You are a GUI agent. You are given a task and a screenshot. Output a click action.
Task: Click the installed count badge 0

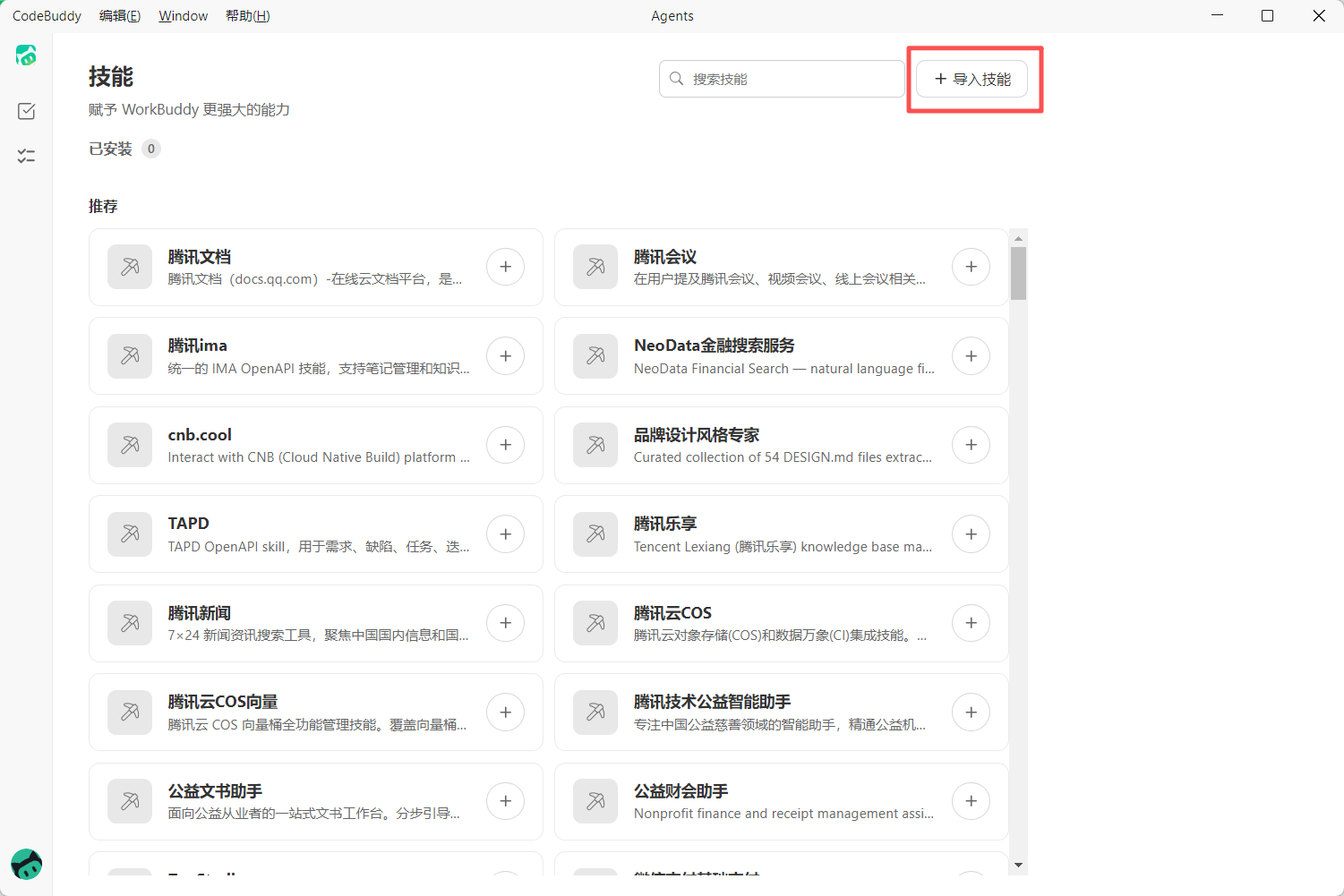tap(151, 149)
